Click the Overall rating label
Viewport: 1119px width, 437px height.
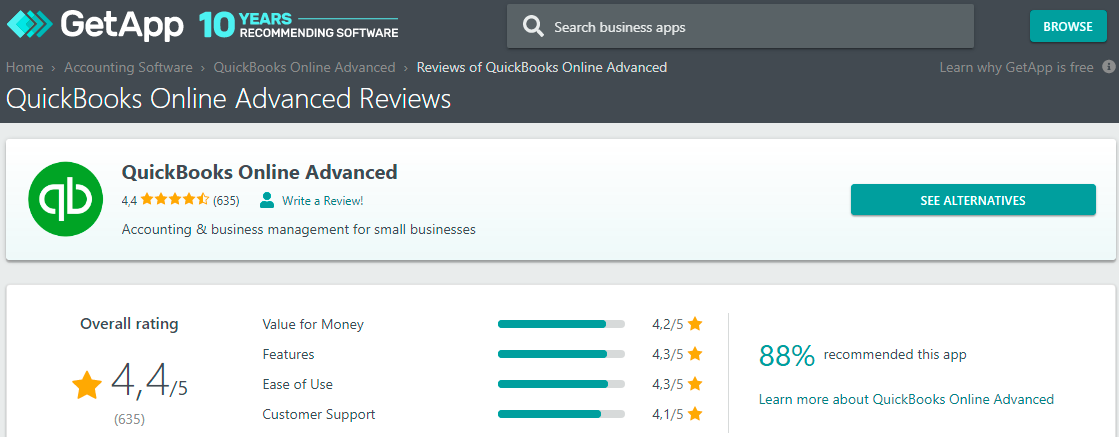tap(129, 323)
